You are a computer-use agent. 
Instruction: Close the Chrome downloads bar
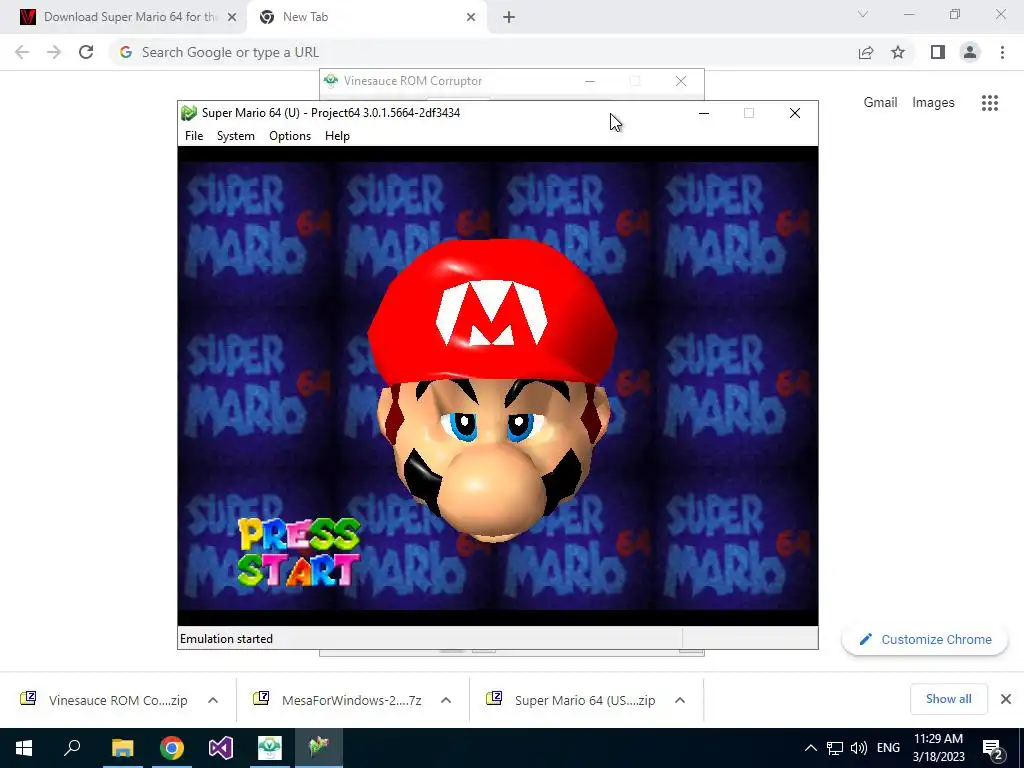point(1006,699)
